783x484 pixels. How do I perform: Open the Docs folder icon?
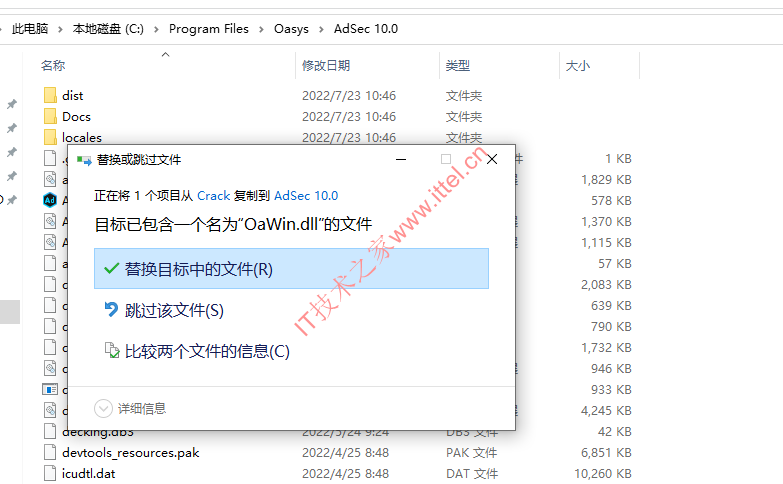pyautogui.click(x=50, y=116)
